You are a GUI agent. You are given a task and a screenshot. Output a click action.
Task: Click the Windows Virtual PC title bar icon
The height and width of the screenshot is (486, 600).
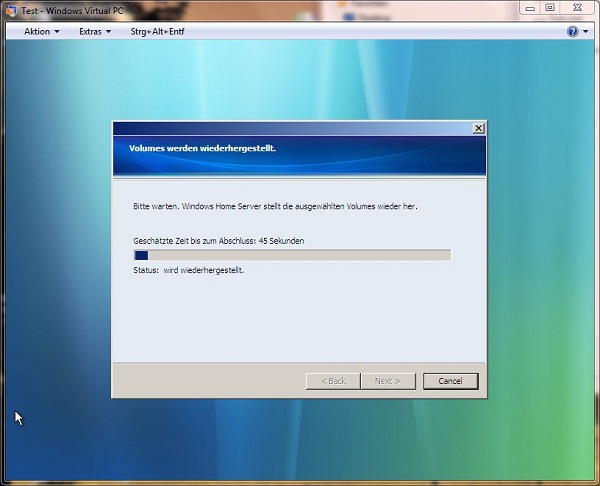point(11,7)
